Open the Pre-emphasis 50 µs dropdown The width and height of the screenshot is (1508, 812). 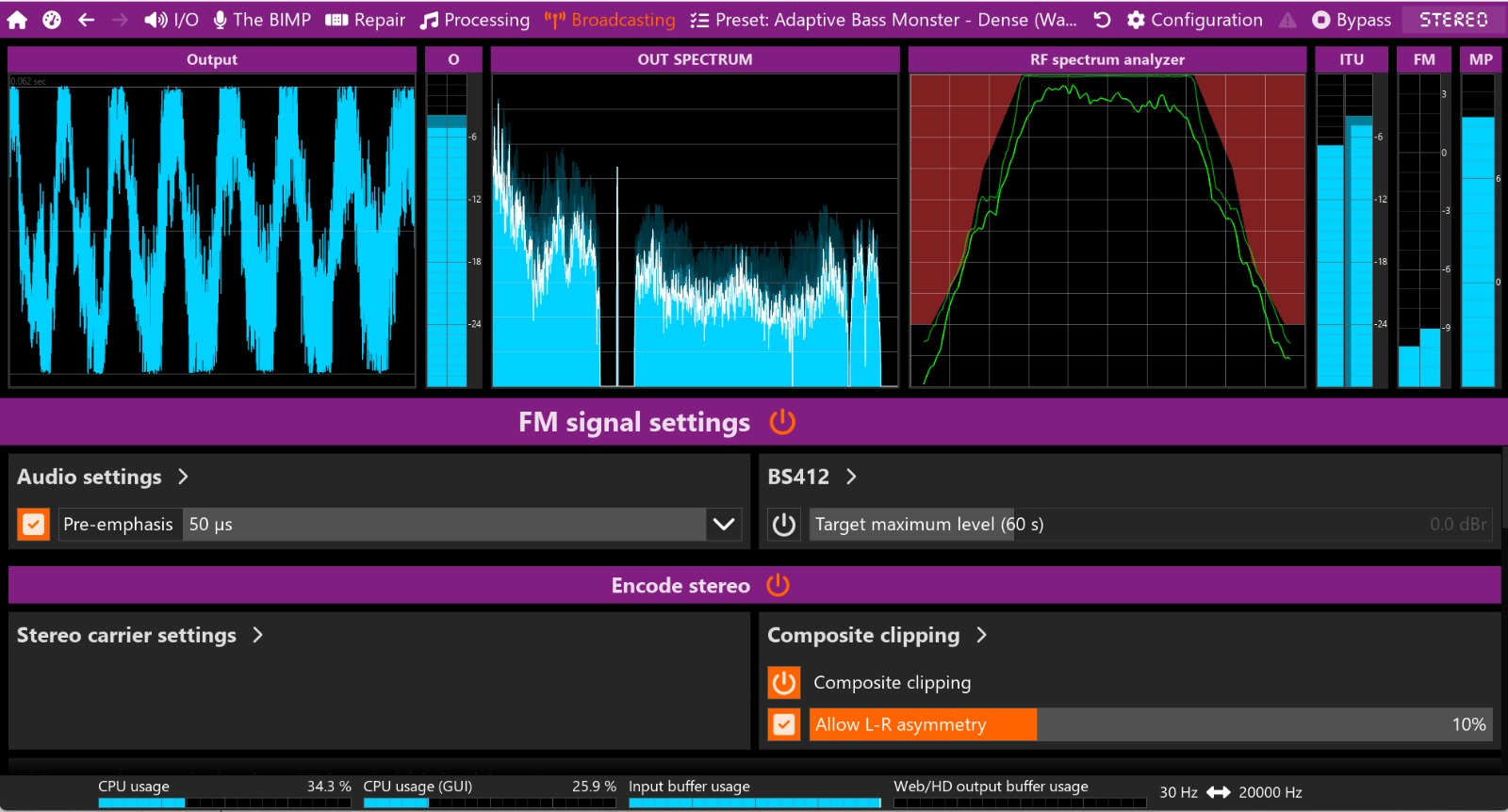[462, 525]
